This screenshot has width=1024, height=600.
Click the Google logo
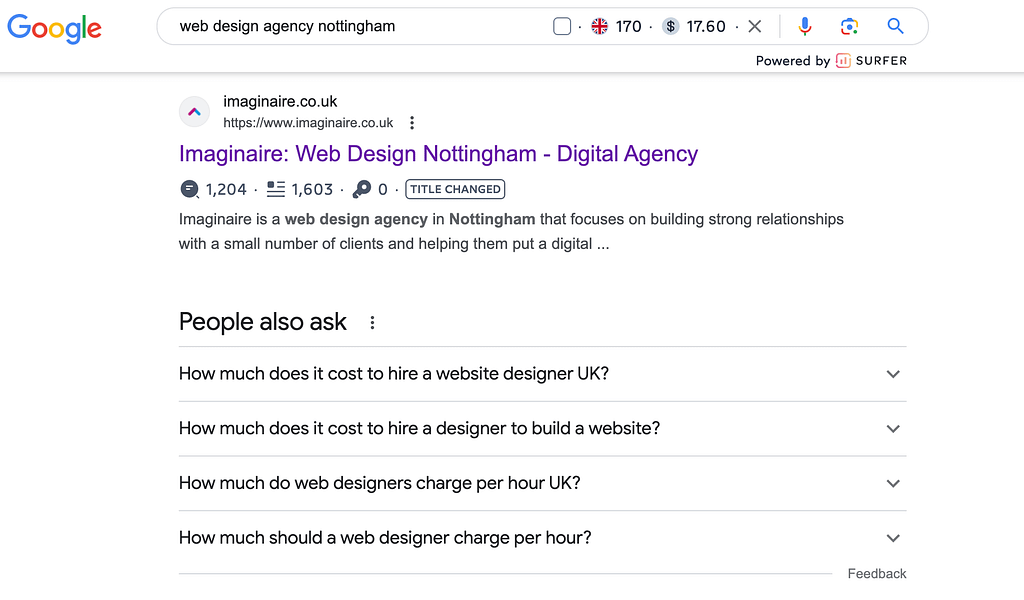coord(54,28)
